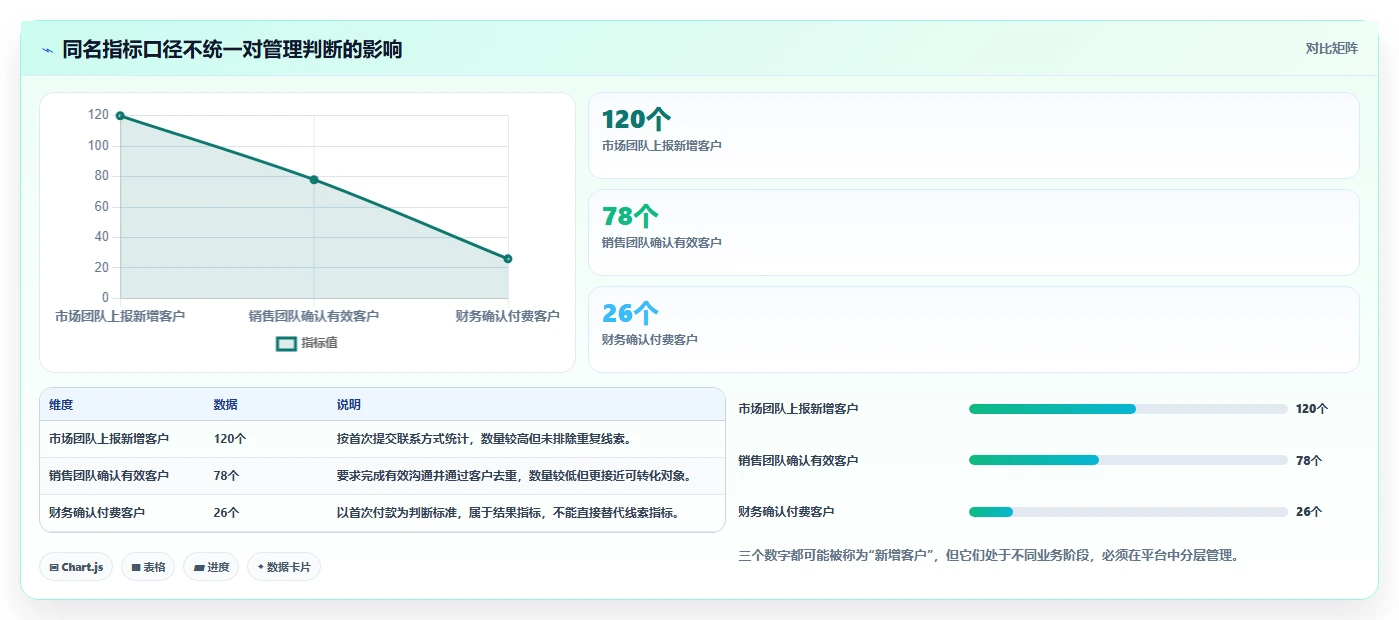Toggle the 指标值 legend swatch
The height and width of the screenshot is (620, 1399).
pos(286,343)
